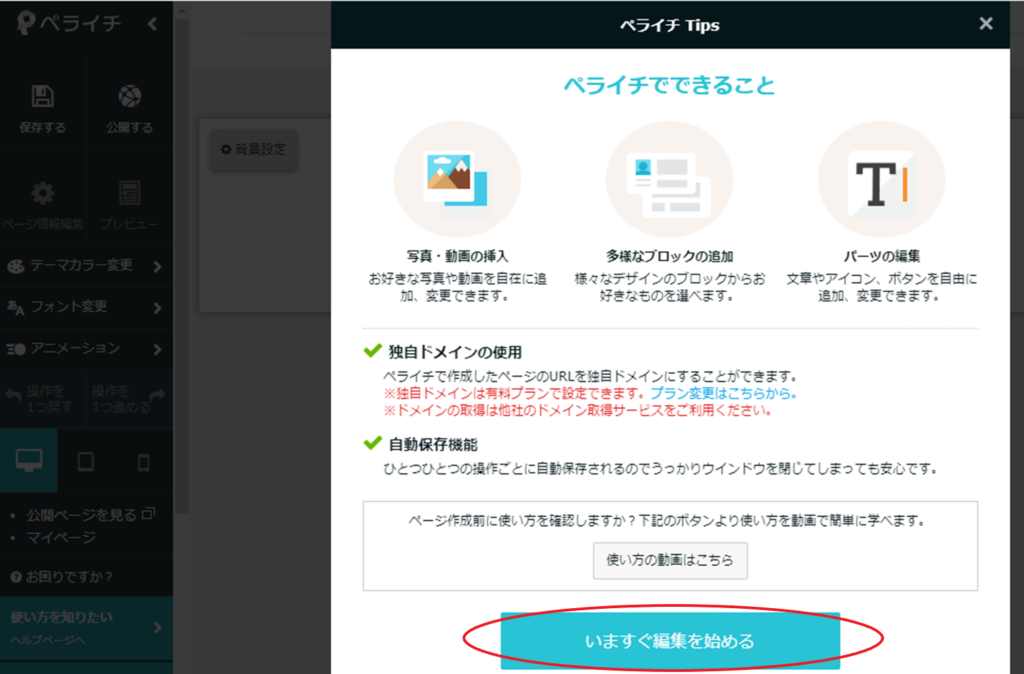Expand the アニメーション menu

tap(86, 348)
